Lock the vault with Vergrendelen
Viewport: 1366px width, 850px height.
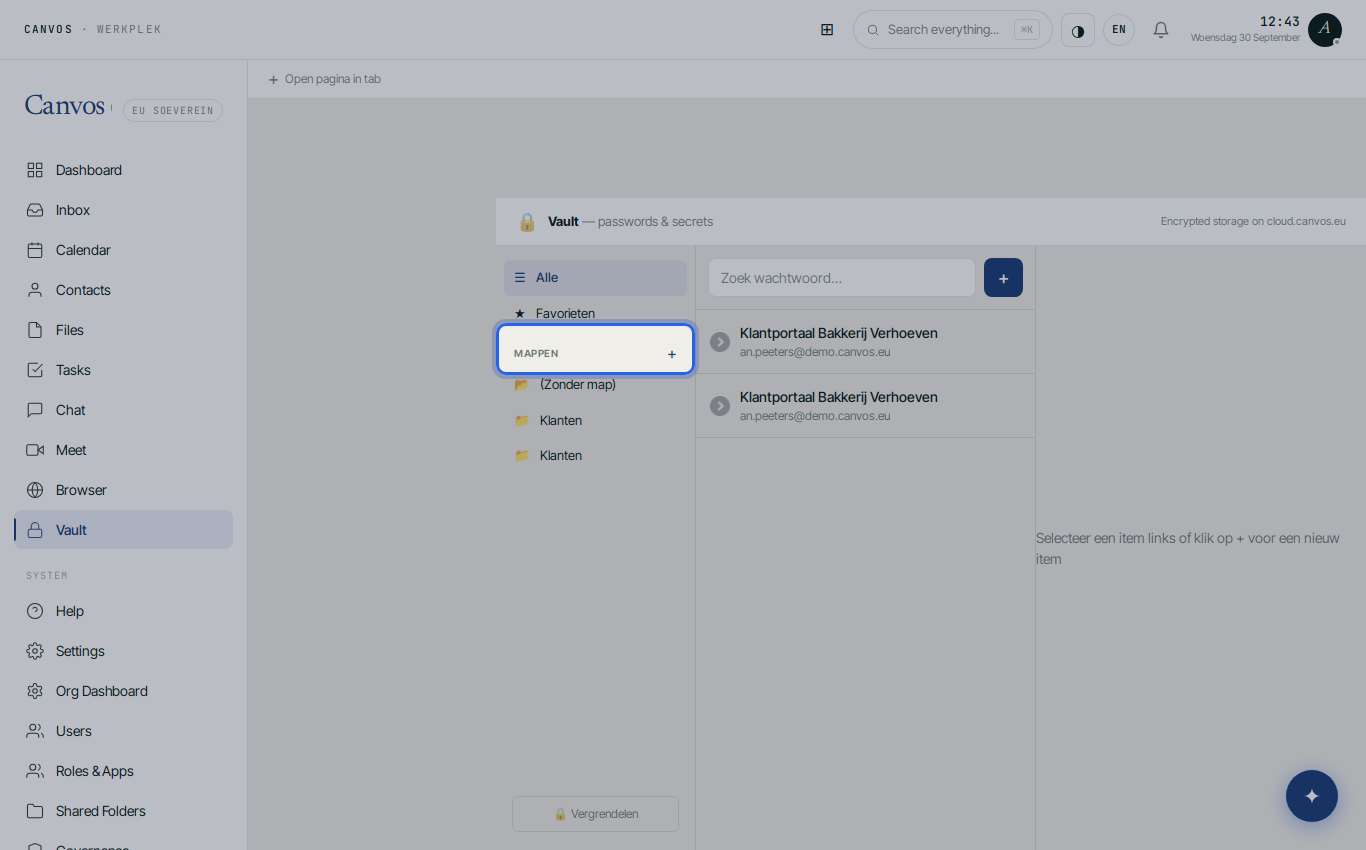tap(595, 814)
